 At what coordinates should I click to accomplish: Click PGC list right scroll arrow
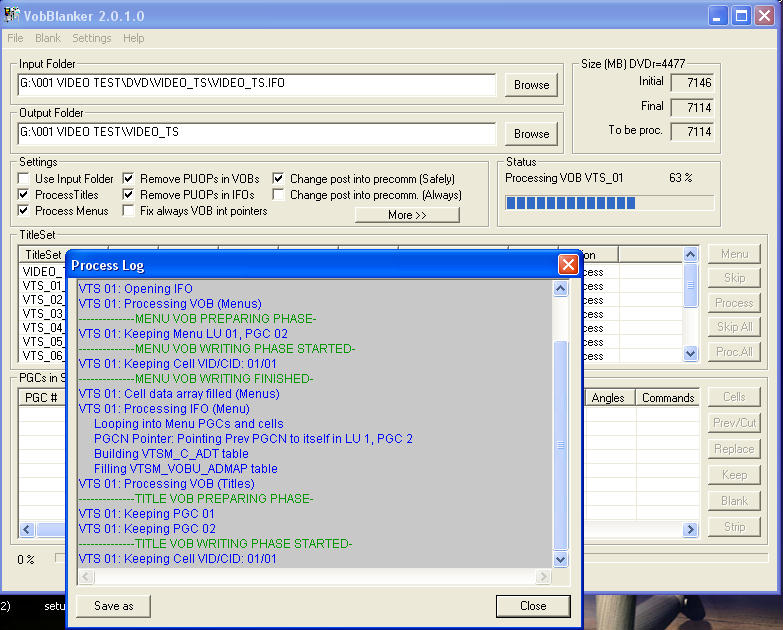[690, 529]
